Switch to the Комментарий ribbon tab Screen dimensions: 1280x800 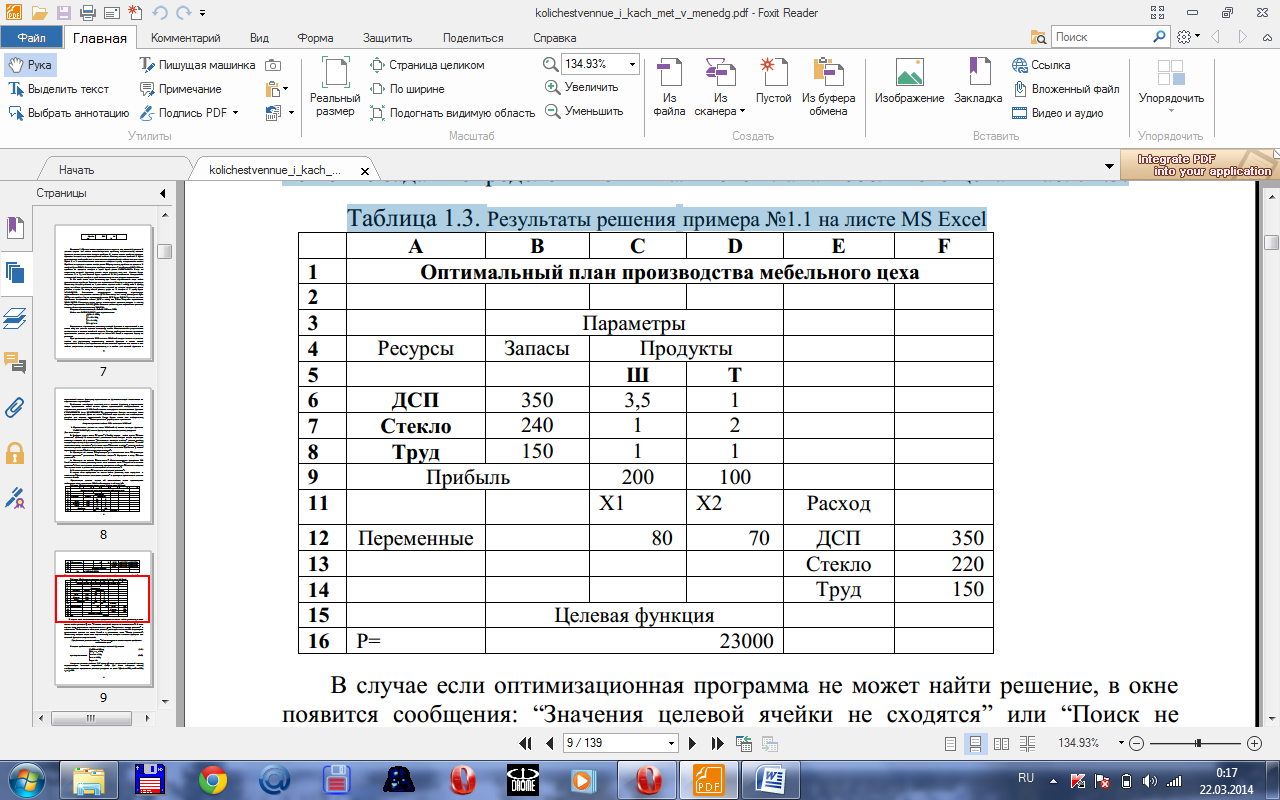tap(185, 38)
